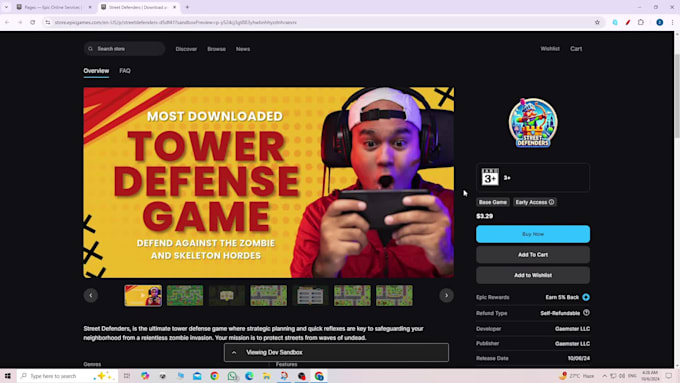680x383 pixels.
Task: Click the Base Game tag
Action: click(x=493, y=202)
